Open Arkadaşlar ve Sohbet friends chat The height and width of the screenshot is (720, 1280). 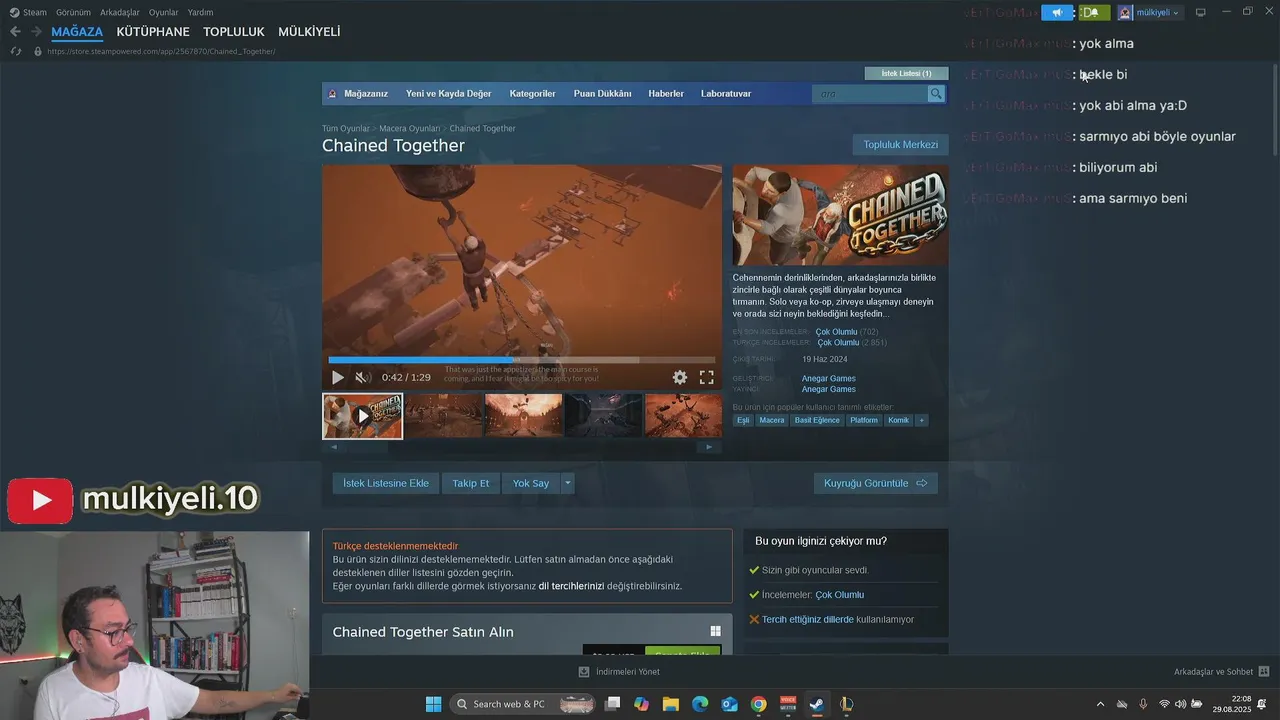[x=1221, y=672]
